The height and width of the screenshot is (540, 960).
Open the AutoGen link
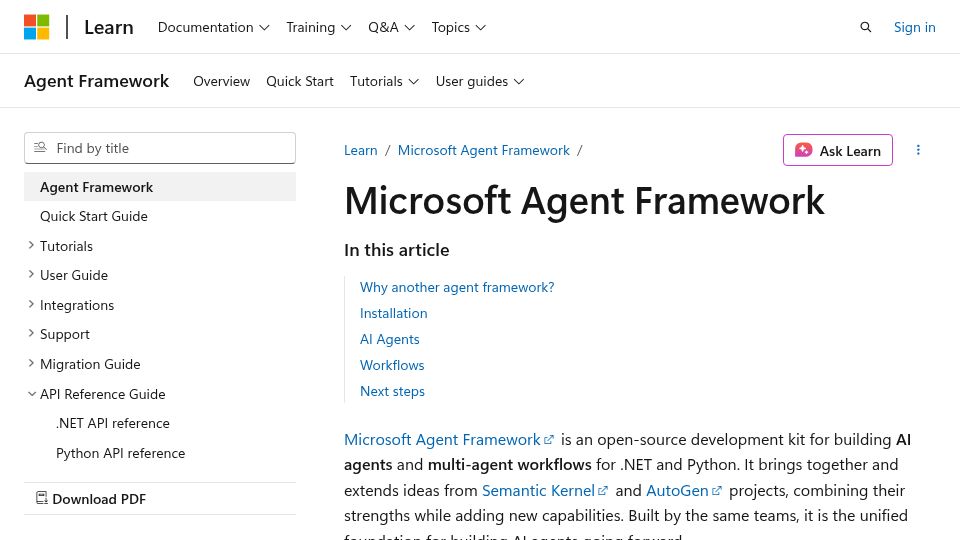[684, 491]
